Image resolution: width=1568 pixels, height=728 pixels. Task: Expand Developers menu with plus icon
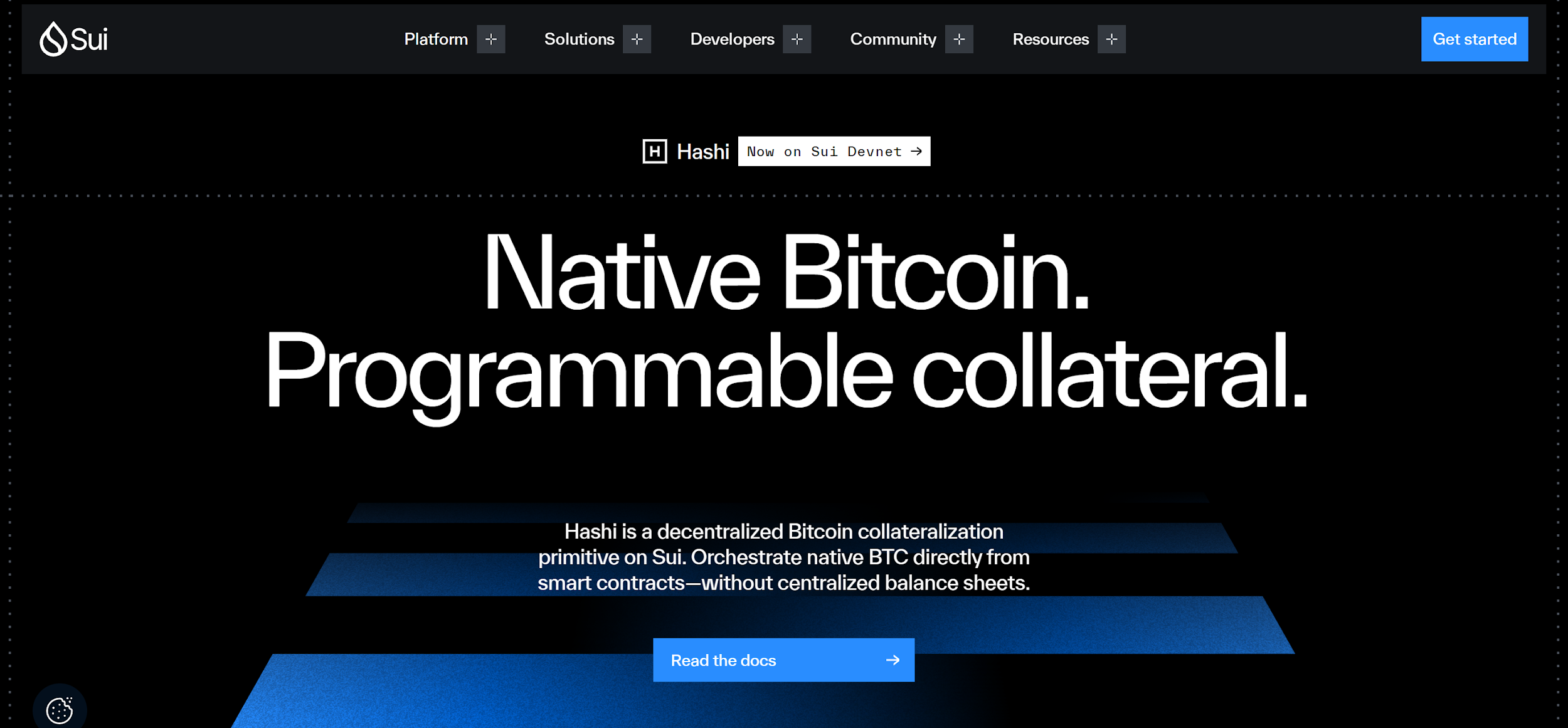(797, 39)
